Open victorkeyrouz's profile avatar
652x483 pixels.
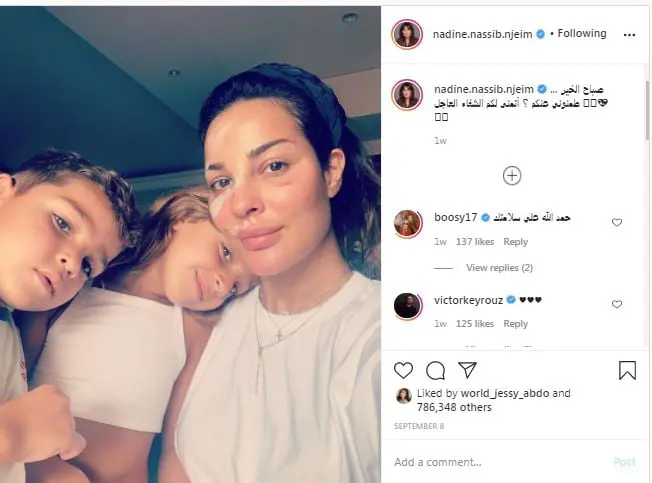tap(407, 306)
